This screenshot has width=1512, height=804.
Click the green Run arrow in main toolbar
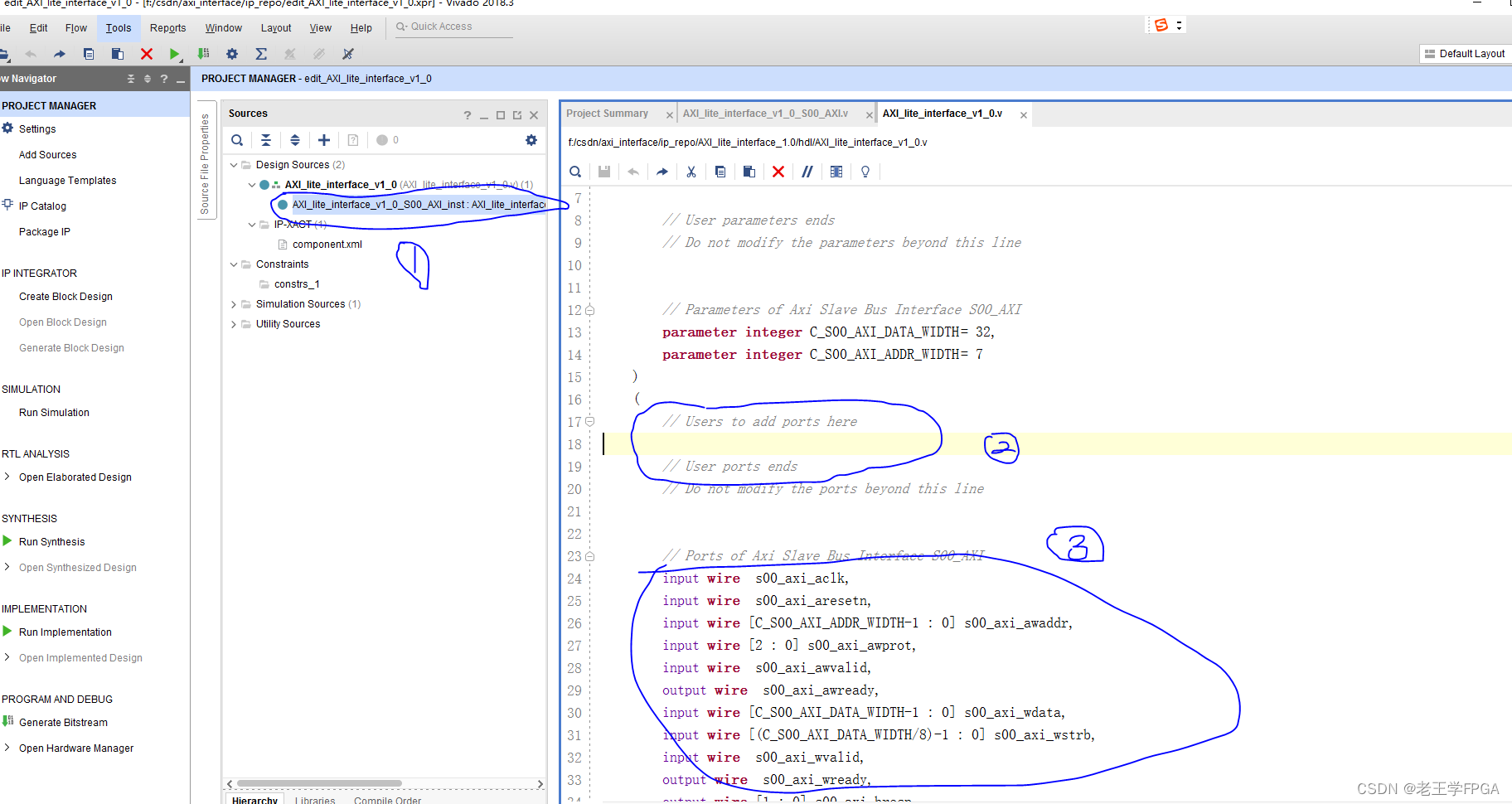click(x=174, y=54)
